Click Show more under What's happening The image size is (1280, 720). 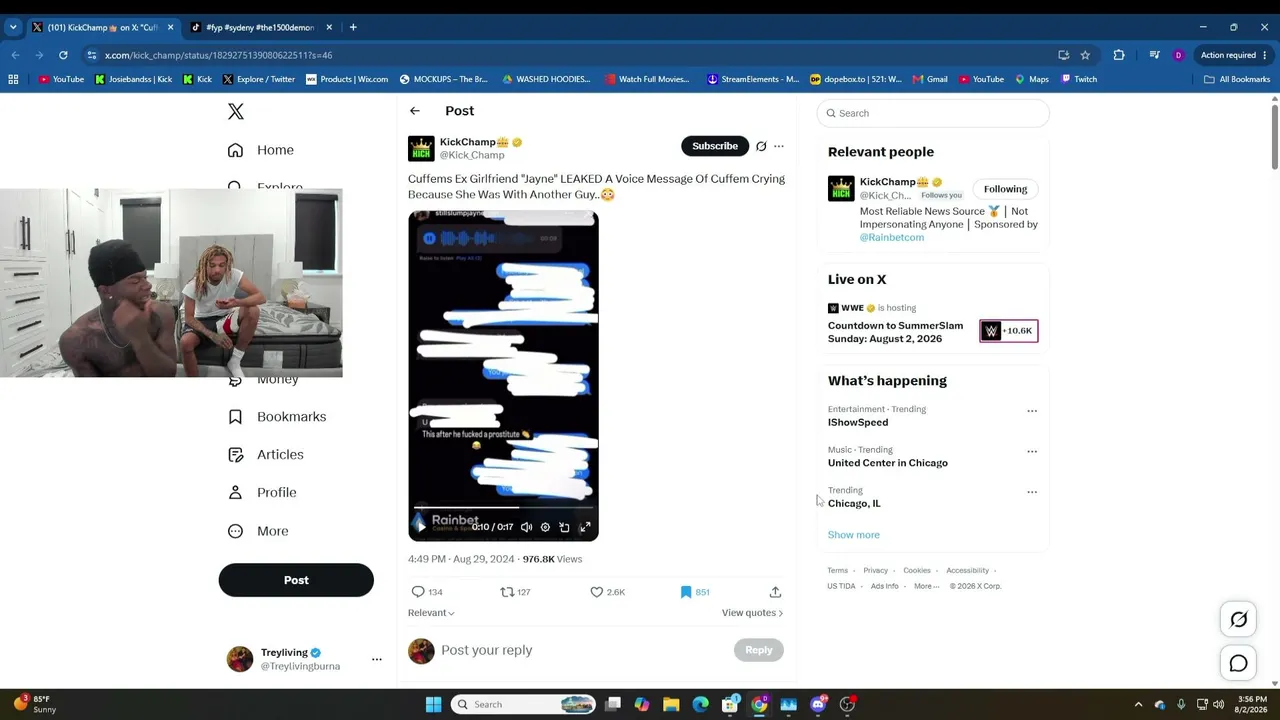point(854,535)
